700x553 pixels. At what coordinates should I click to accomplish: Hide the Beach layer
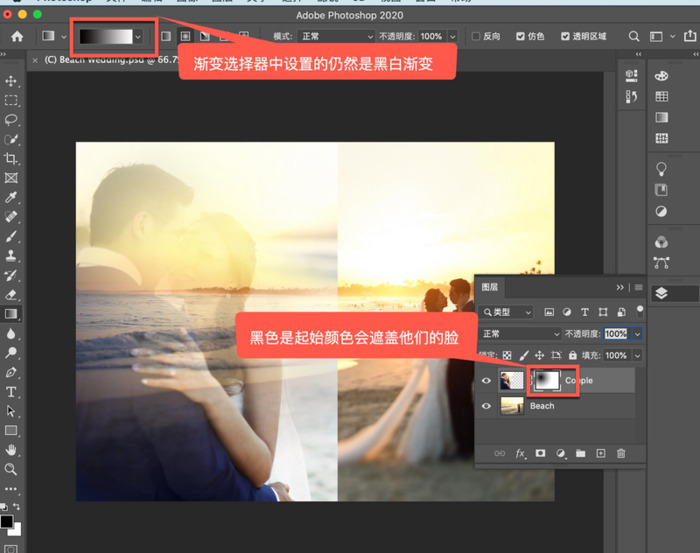click(x=486, y=406)
